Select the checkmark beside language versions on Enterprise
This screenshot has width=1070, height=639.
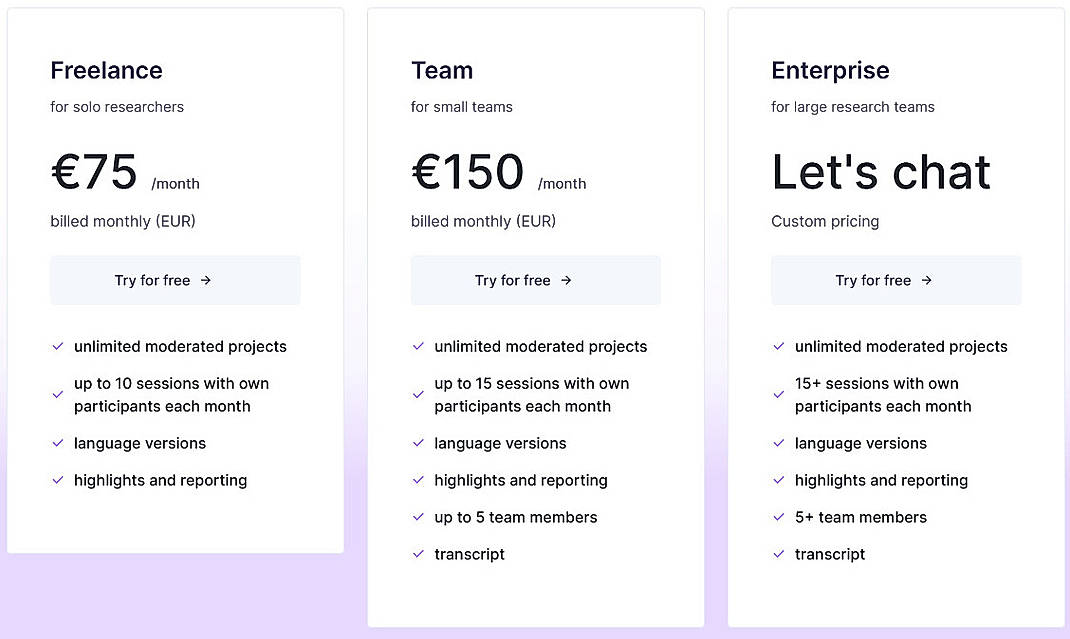click(779, 443)
